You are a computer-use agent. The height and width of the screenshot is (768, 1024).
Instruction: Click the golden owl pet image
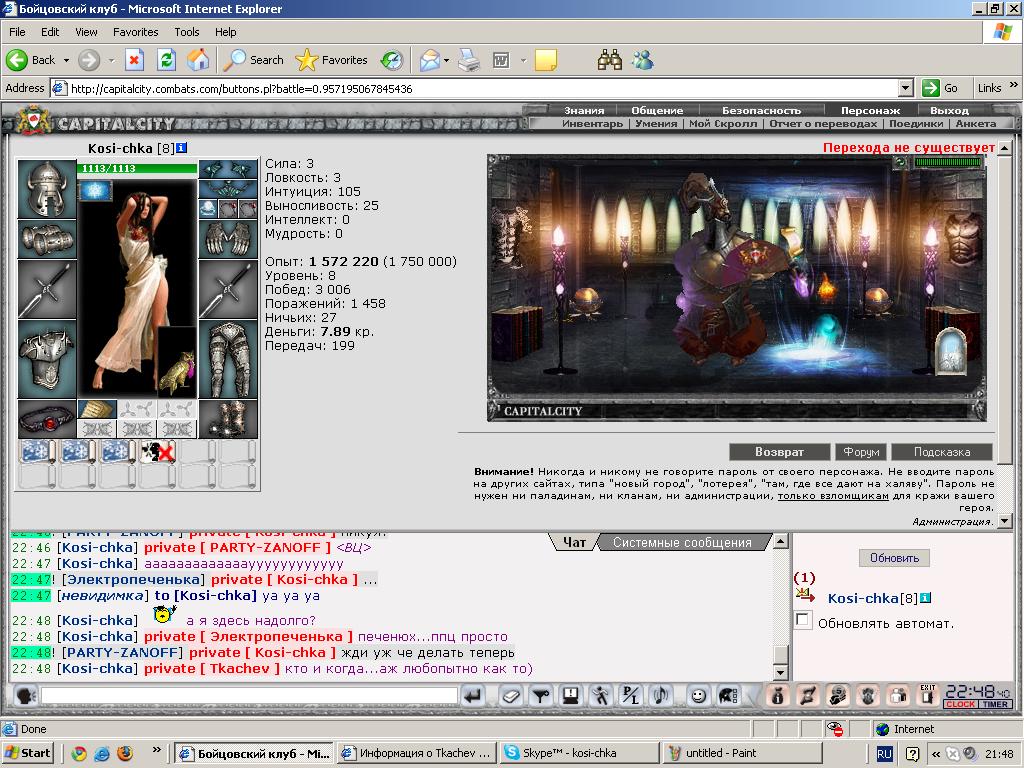(177, 362)
